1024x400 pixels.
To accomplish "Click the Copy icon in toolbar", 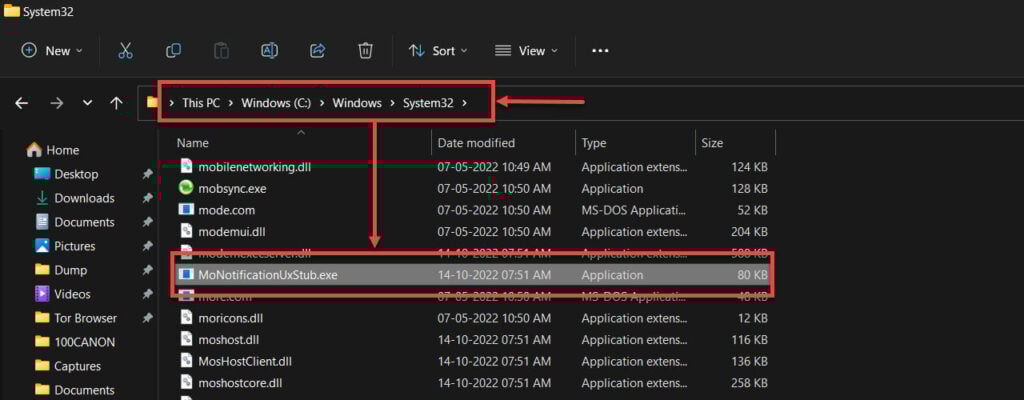I will pos(173,51).
